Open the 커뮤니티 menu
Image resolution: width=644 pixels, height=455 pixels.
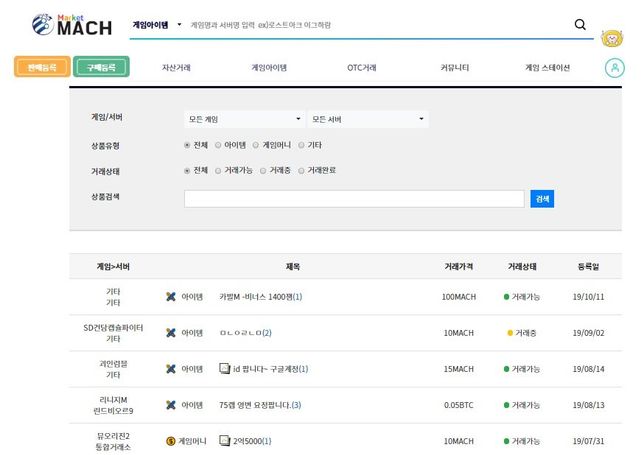[x=454, y=68]
